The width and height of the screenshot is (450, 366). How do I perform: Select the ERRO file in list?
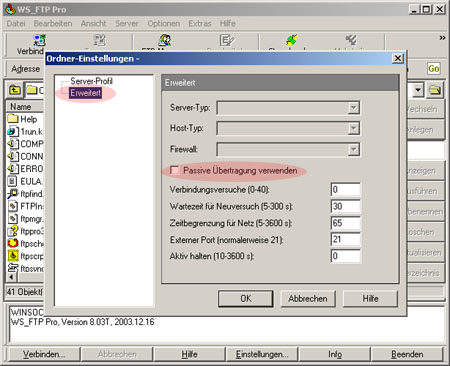[25, 169]
